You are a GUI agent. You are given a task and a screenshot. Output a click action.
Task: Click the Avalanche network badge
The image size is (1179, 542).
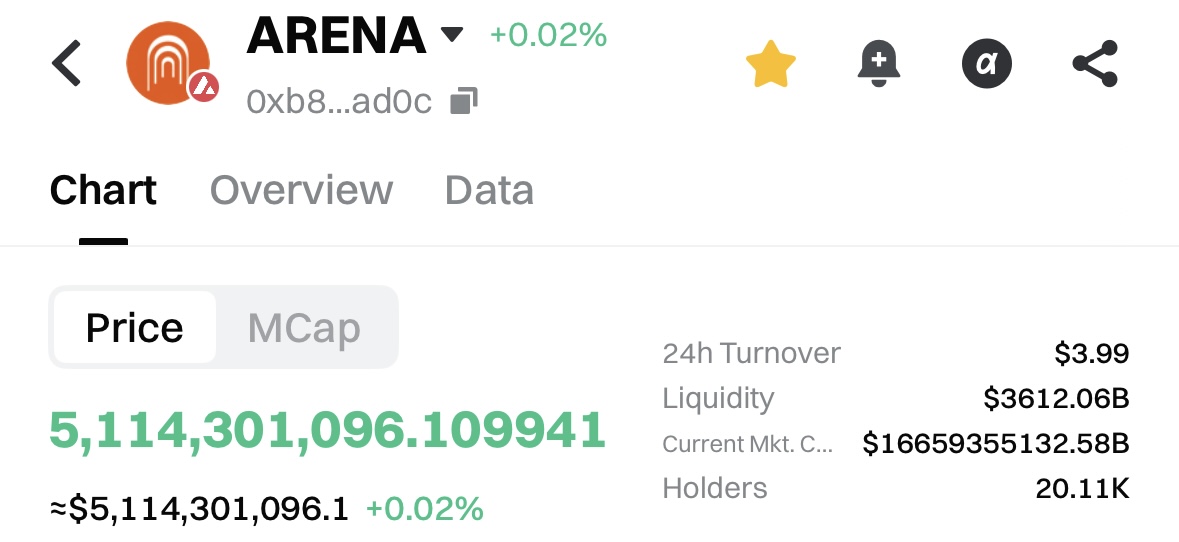[204, 89]
